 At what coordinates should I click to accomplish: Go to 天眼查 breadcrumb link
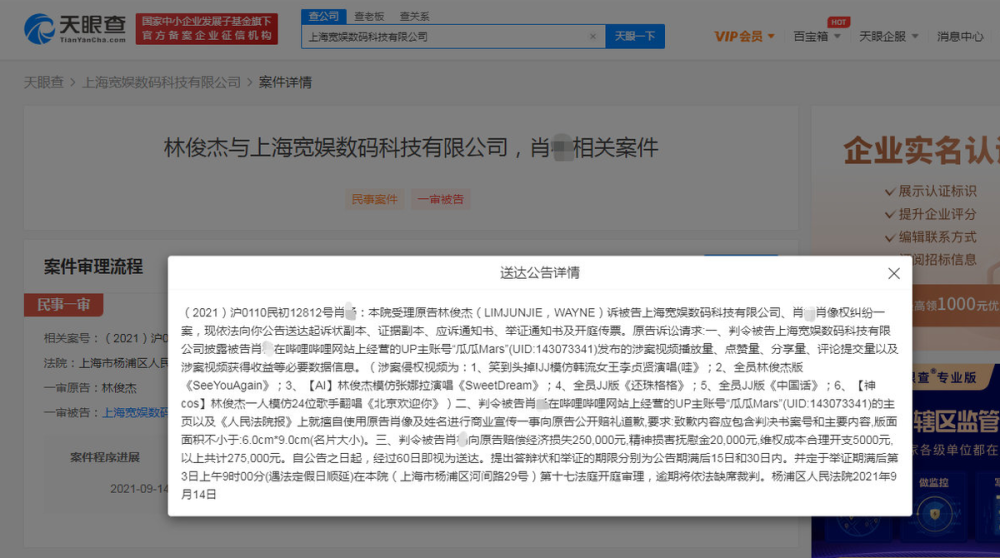[x=43, y=82]
